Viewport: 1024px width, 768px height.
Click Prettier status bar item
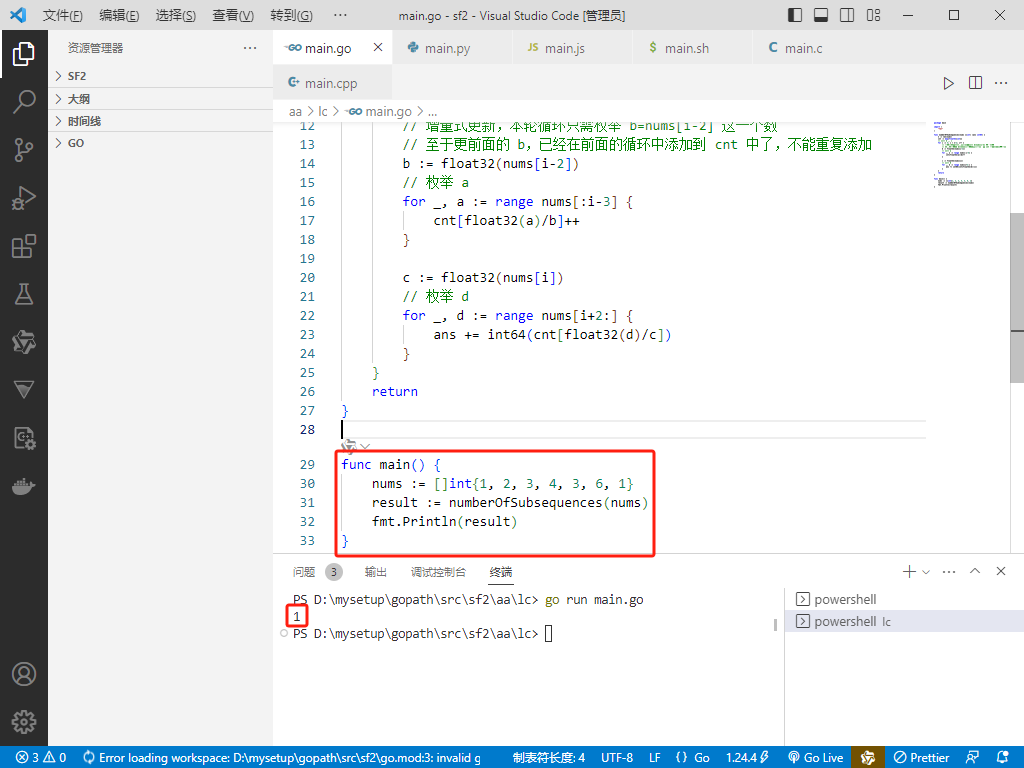pyautogui.click(x=921, y=758)
